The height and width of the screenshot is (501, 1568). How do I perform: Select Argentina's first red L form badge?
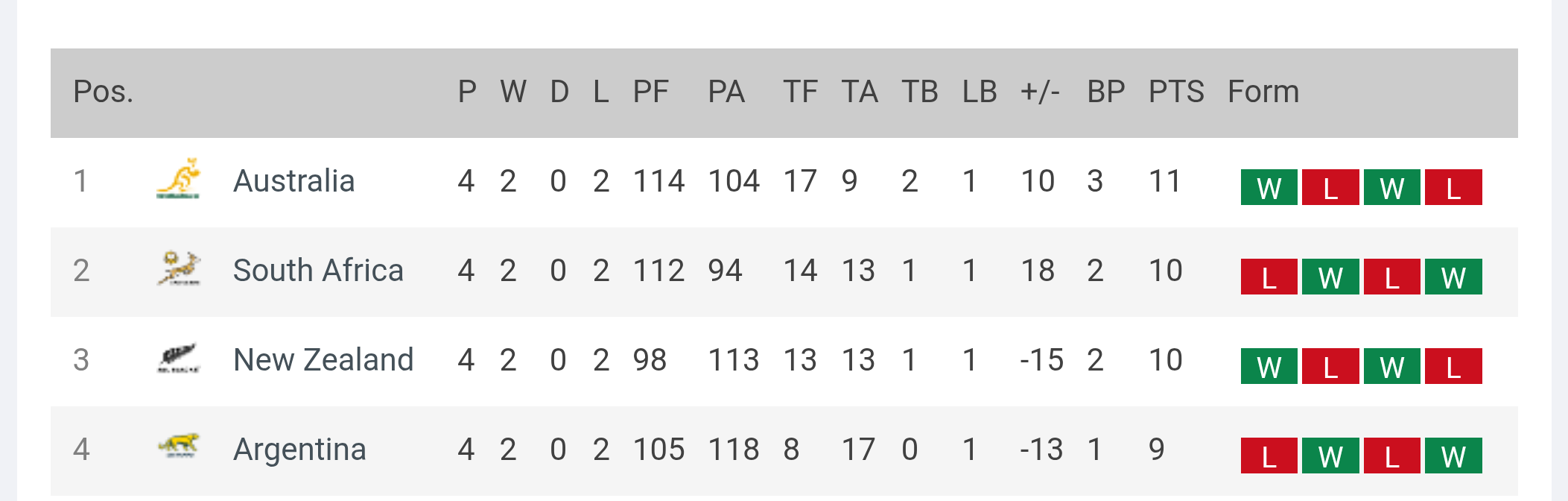point(1269,456)
